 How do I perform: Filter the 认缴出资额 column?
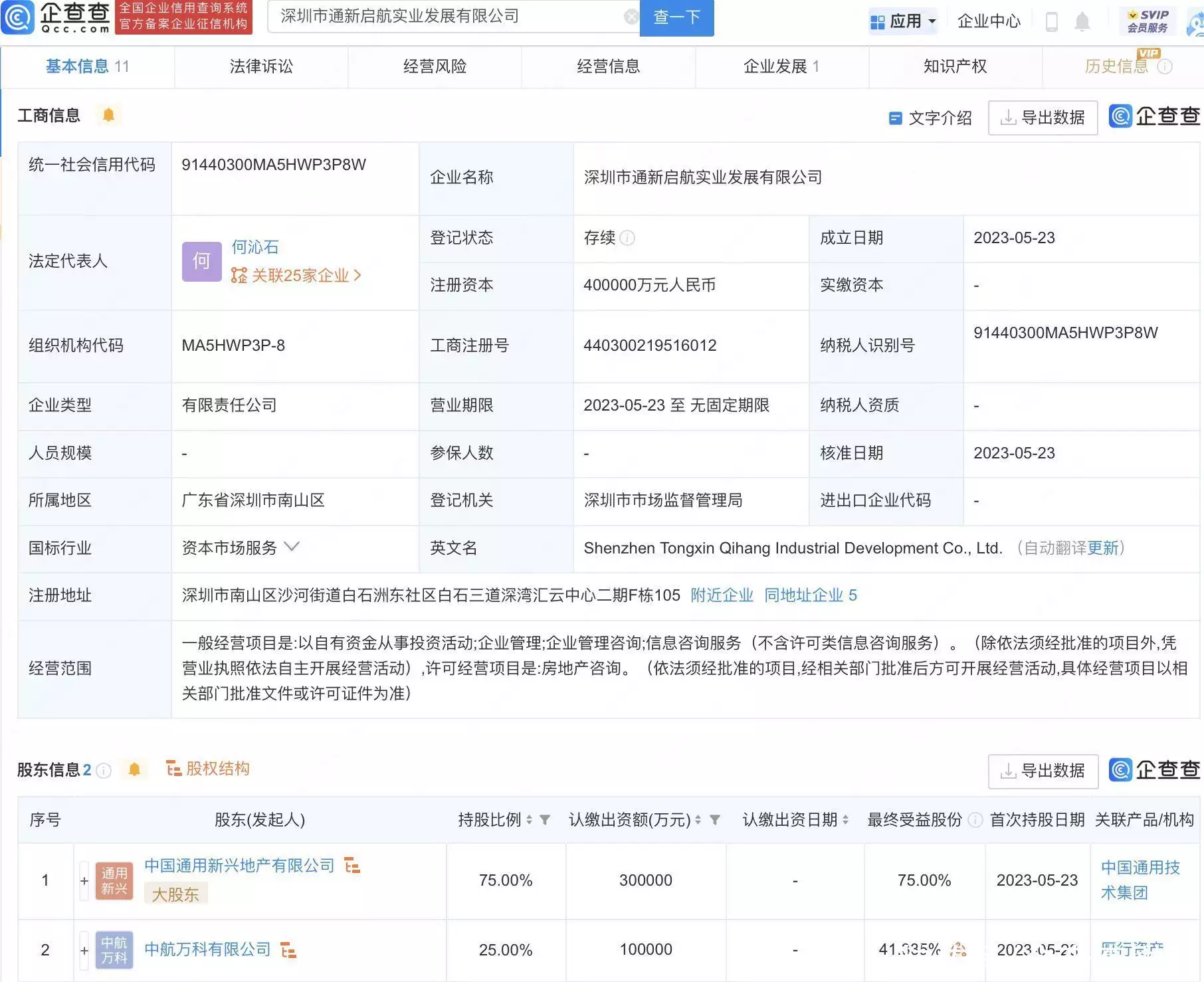[715, 820]
